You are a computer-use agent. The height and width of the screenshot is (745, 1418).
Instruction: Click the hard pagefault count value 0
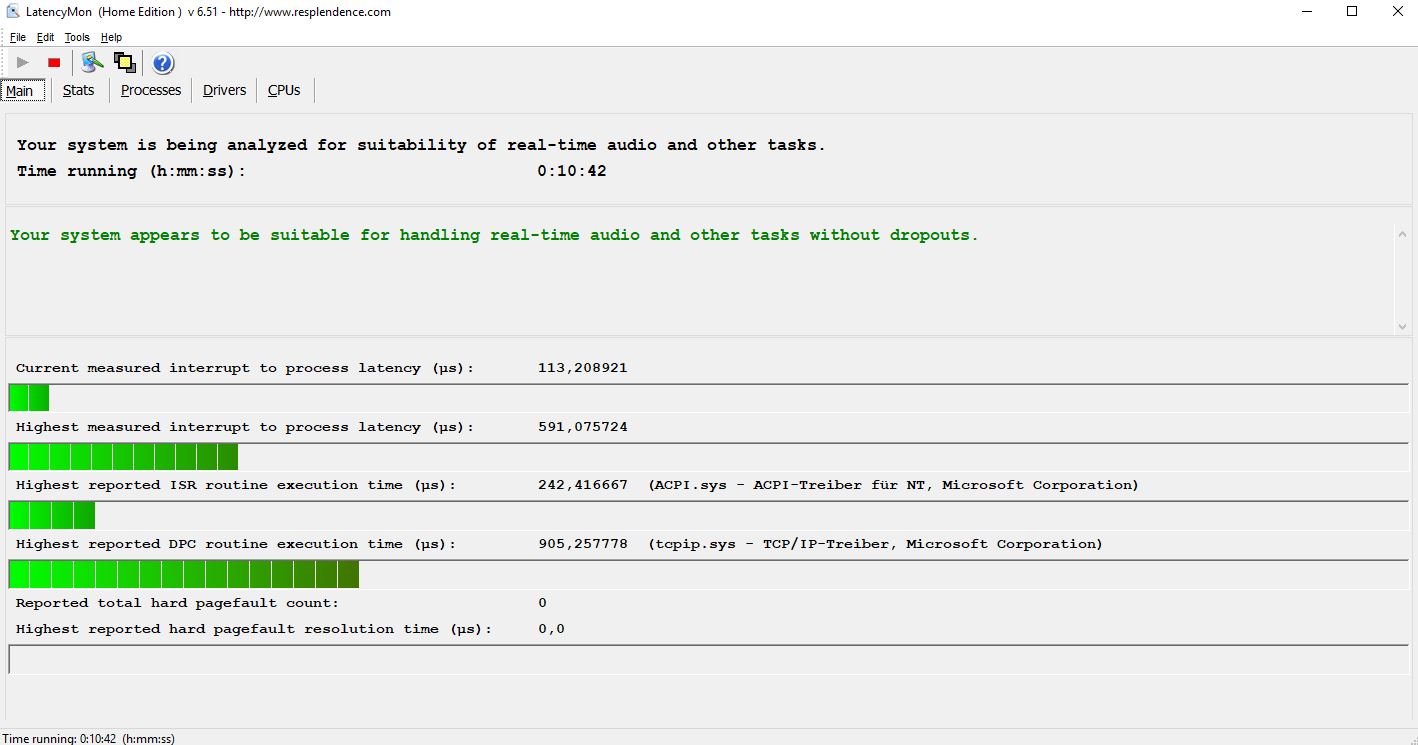(x=542, y=603)
